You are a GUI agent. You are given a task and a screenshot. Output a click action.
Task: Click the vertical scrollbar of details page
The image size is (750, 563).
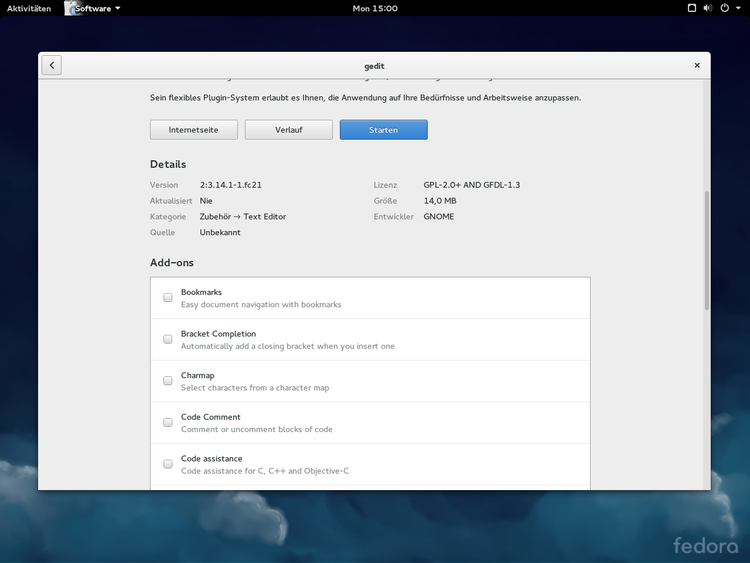pyautogui.click(x=706, y=250)
